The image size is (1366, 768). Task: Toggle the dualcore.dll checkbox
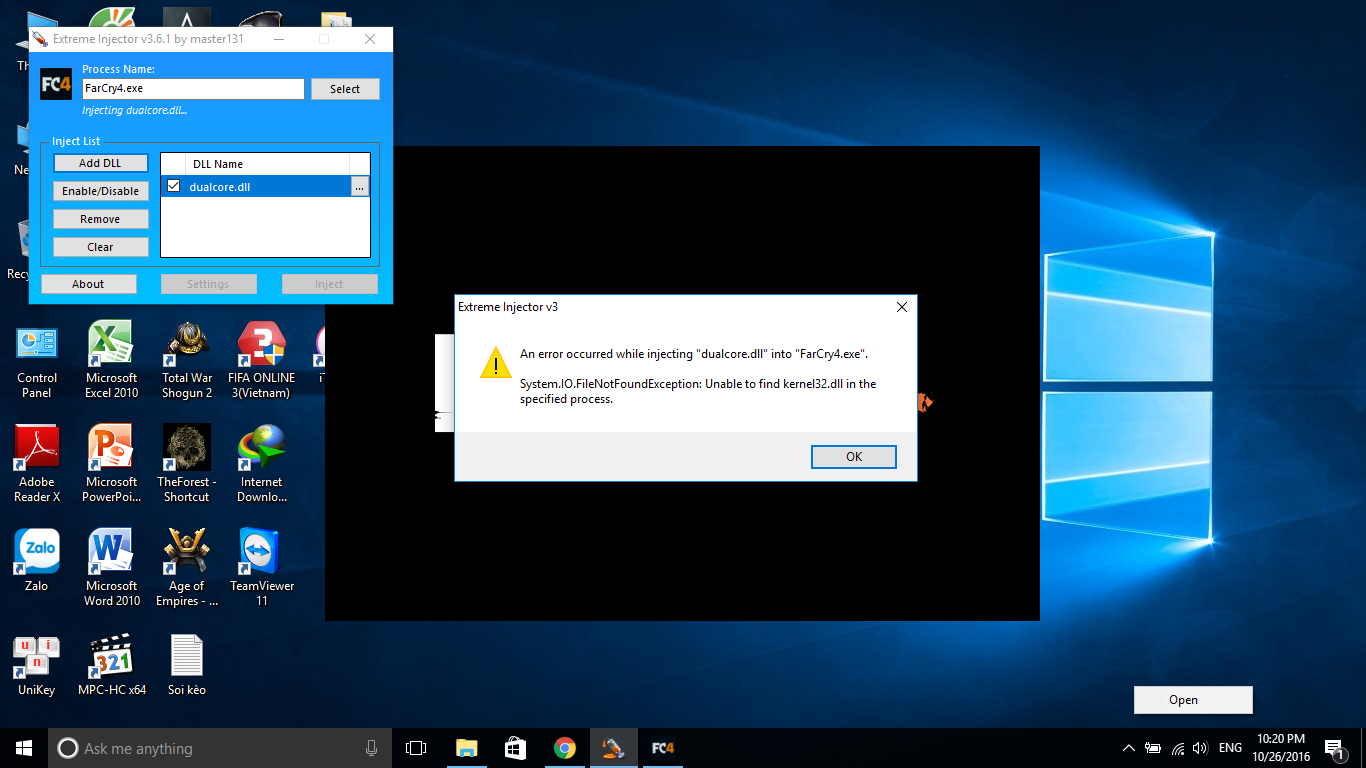click(174, 186)
